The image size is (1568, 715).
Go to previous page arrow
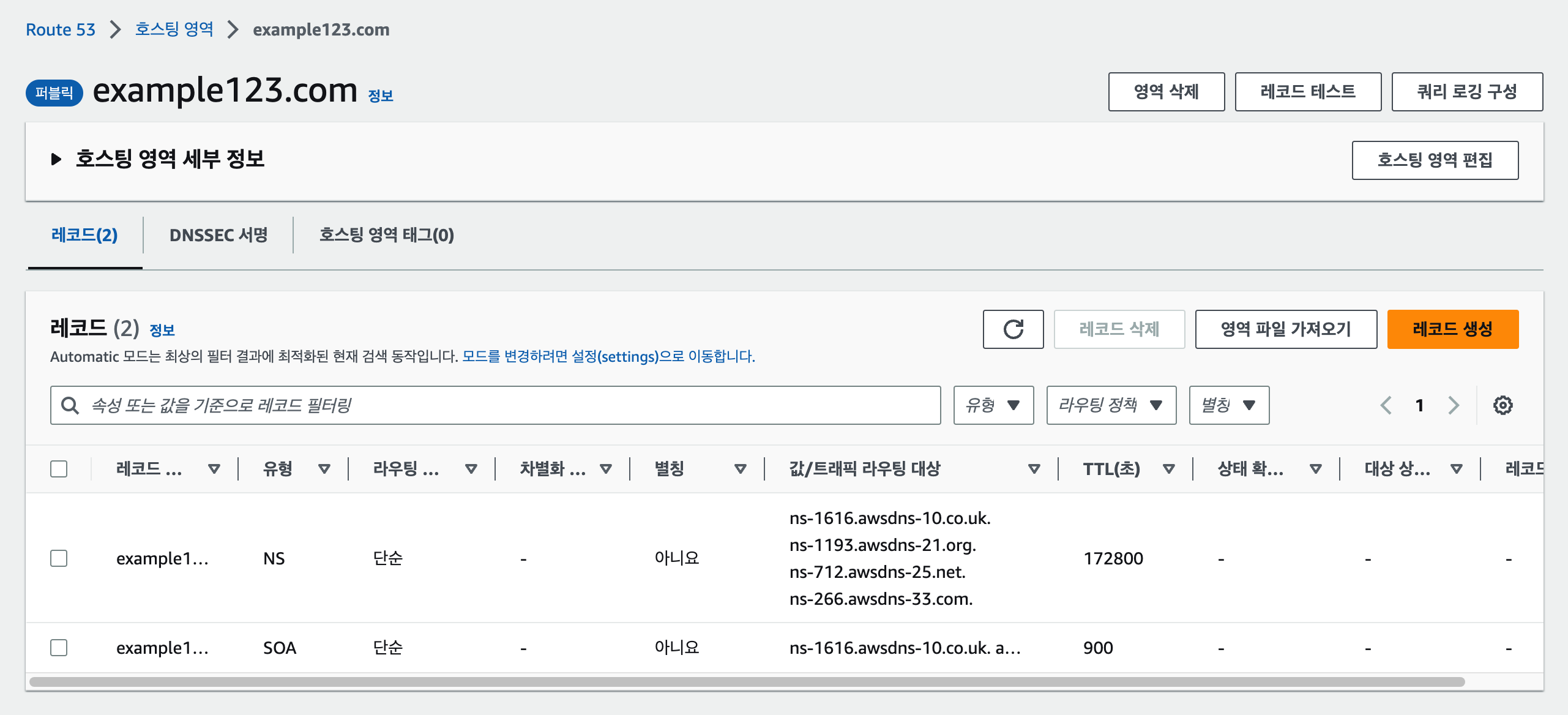[1386, 405]
